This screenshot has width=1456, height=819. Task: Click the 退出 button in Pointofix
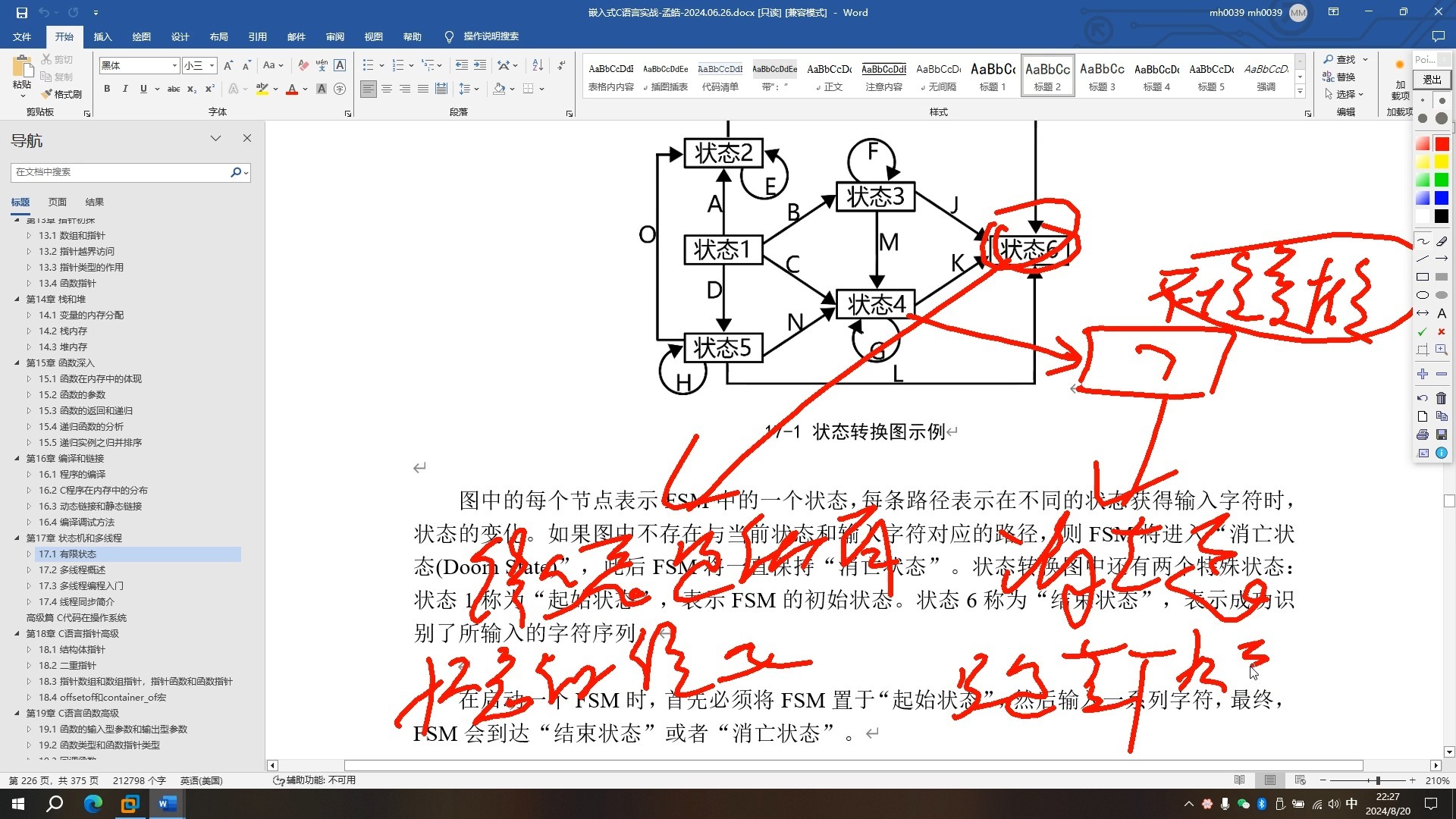[x=1432, y=80]
